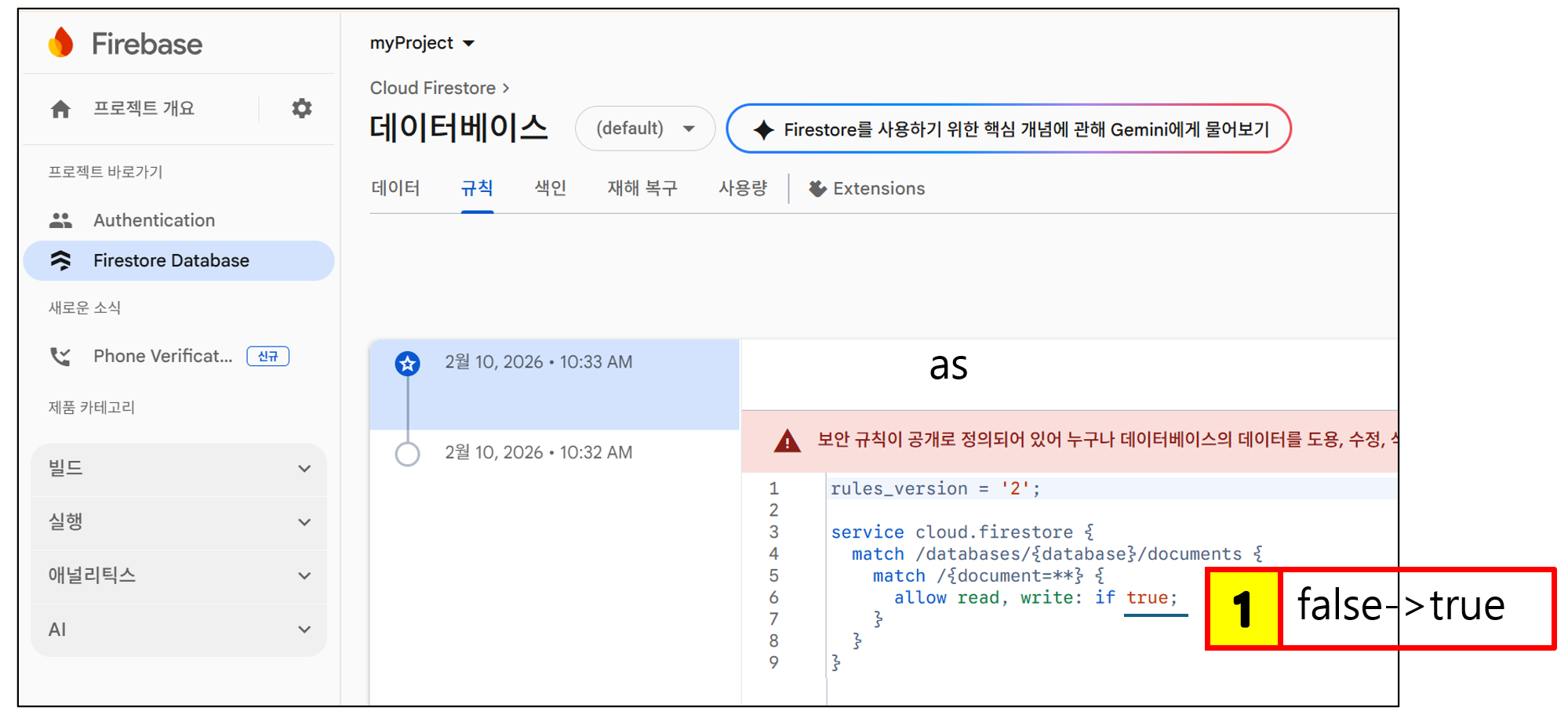1568x711 pixels.
Task: Click the match /{document=**} code line
Action: pos(989,576)
